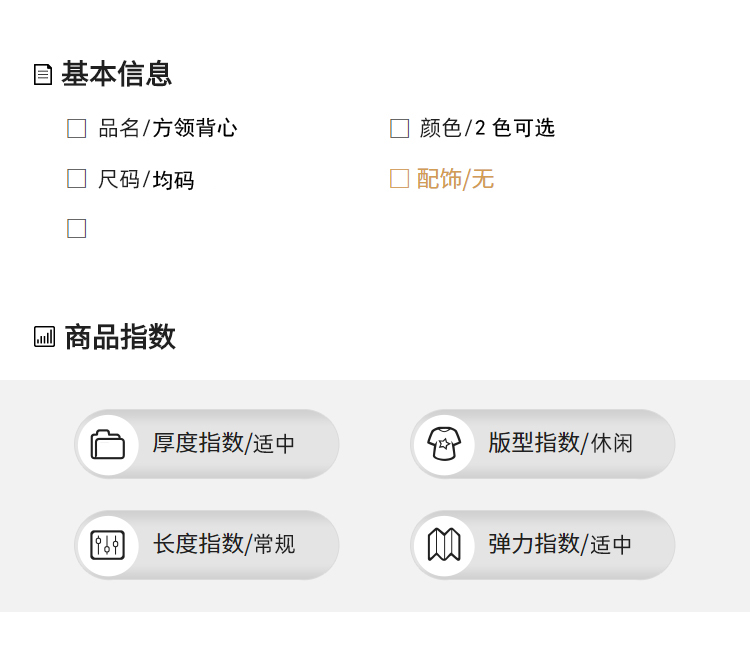Click the sliders icon for 长度指数
This screenshot has height=656, width=750.
coord(108,545)
